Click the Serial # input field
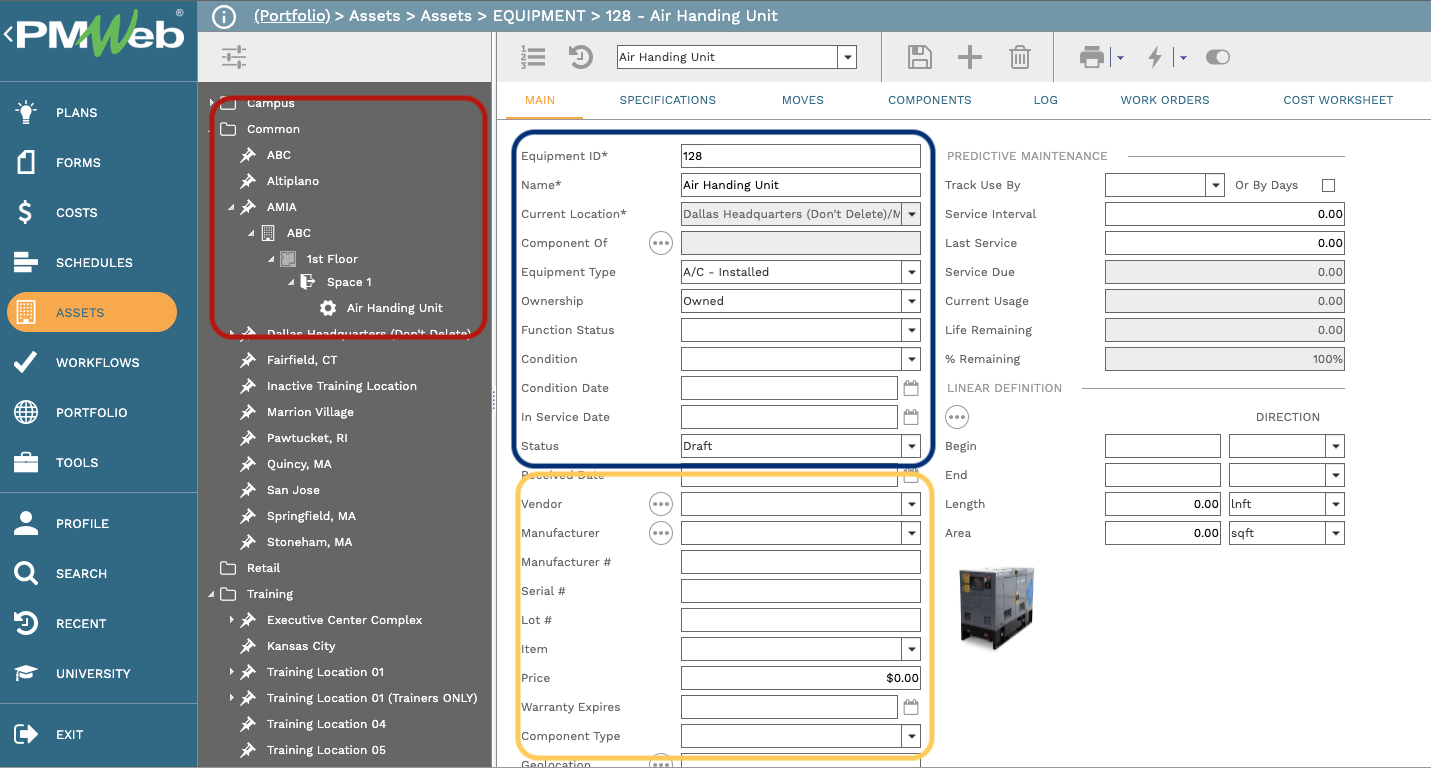This screenshot has width=1431, height=768. pyautogui.click(x=800, y=591)
